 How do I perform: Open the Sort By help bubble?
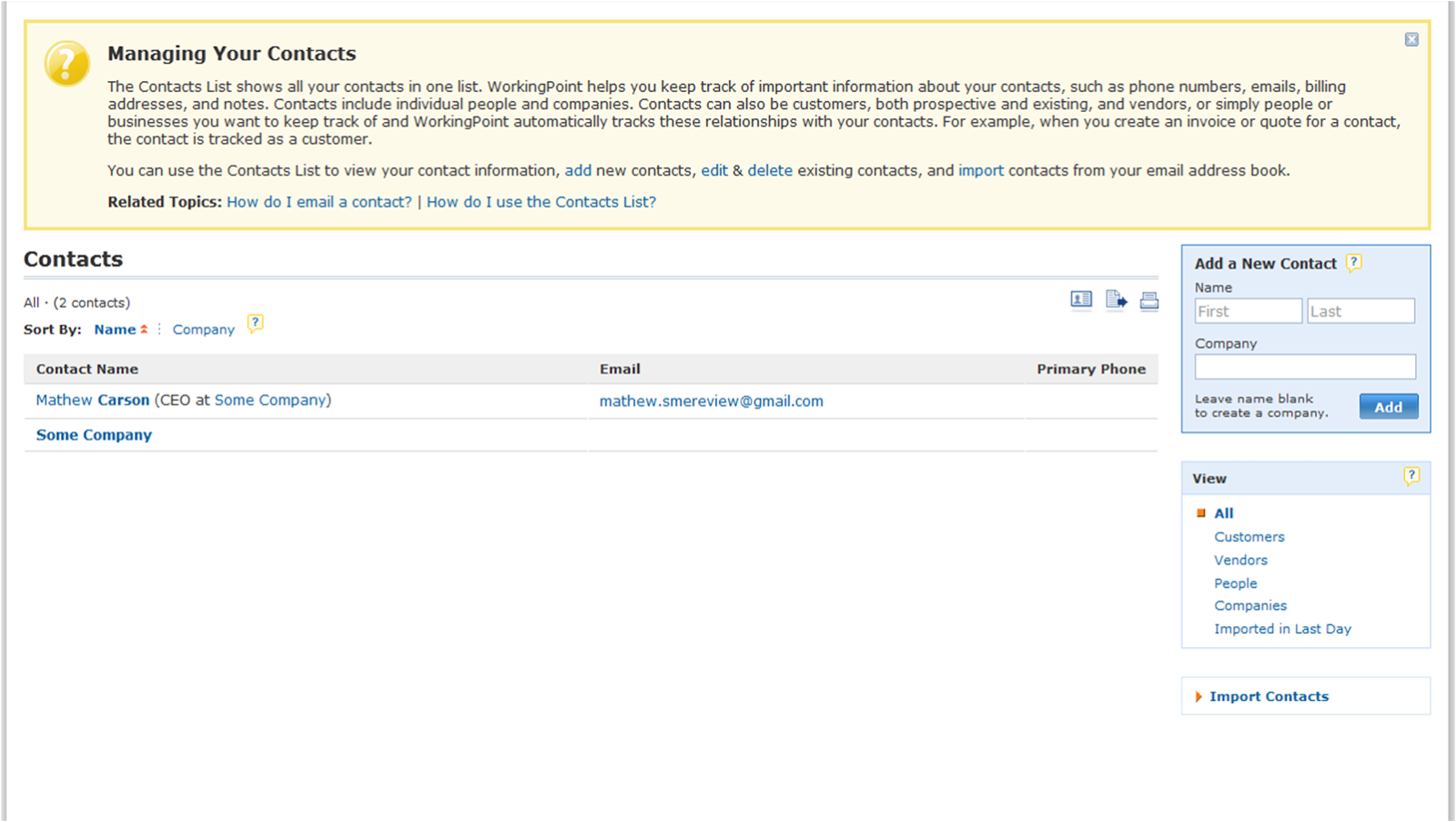pyautogui.click(x=256, y=323)
